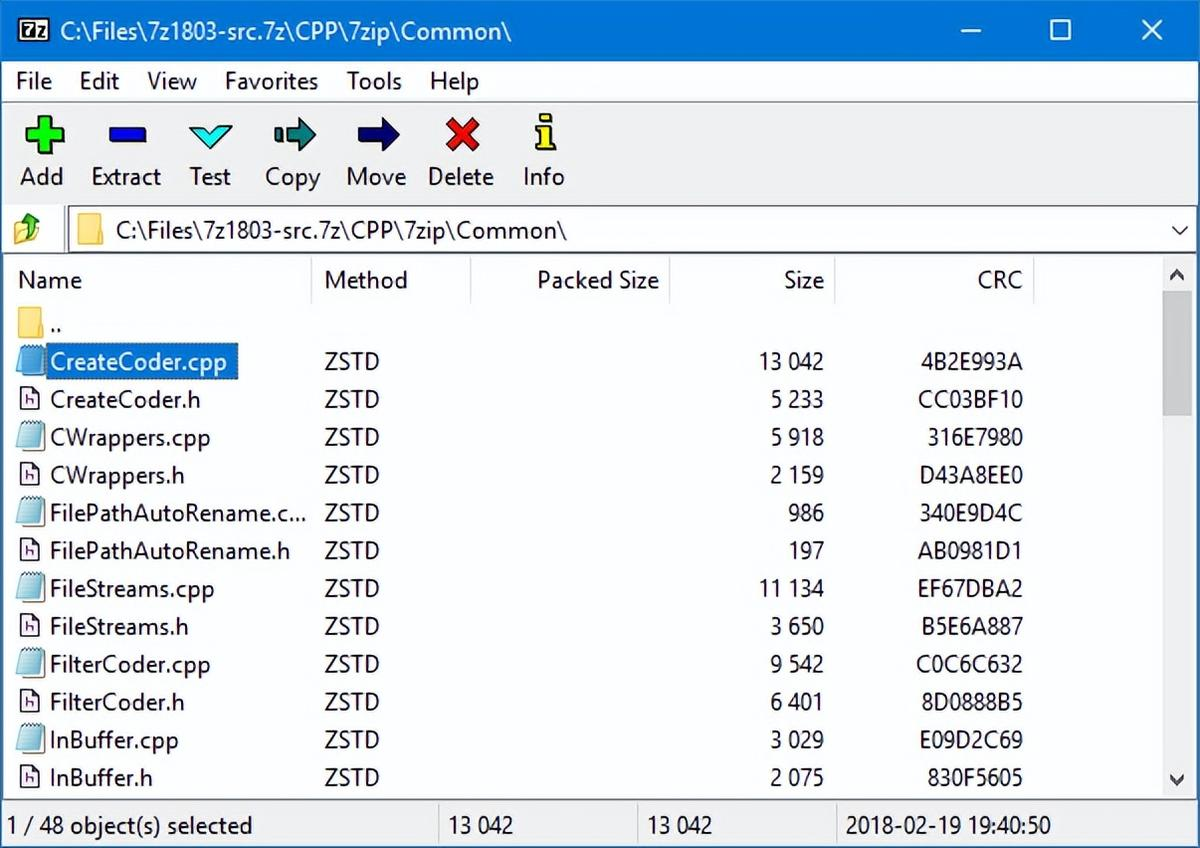
Task: Open the Tools menu
Action: [374, 81]
